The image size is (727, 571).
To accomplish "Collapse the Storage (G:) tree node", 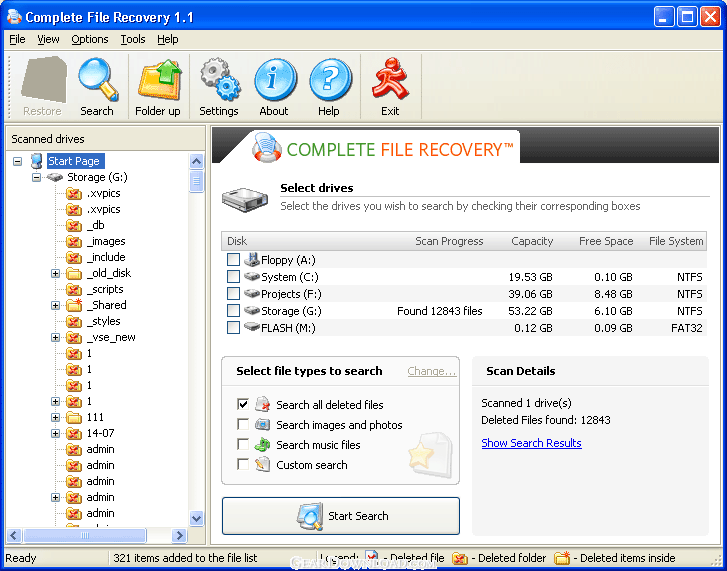I will (x=36, y=178).
